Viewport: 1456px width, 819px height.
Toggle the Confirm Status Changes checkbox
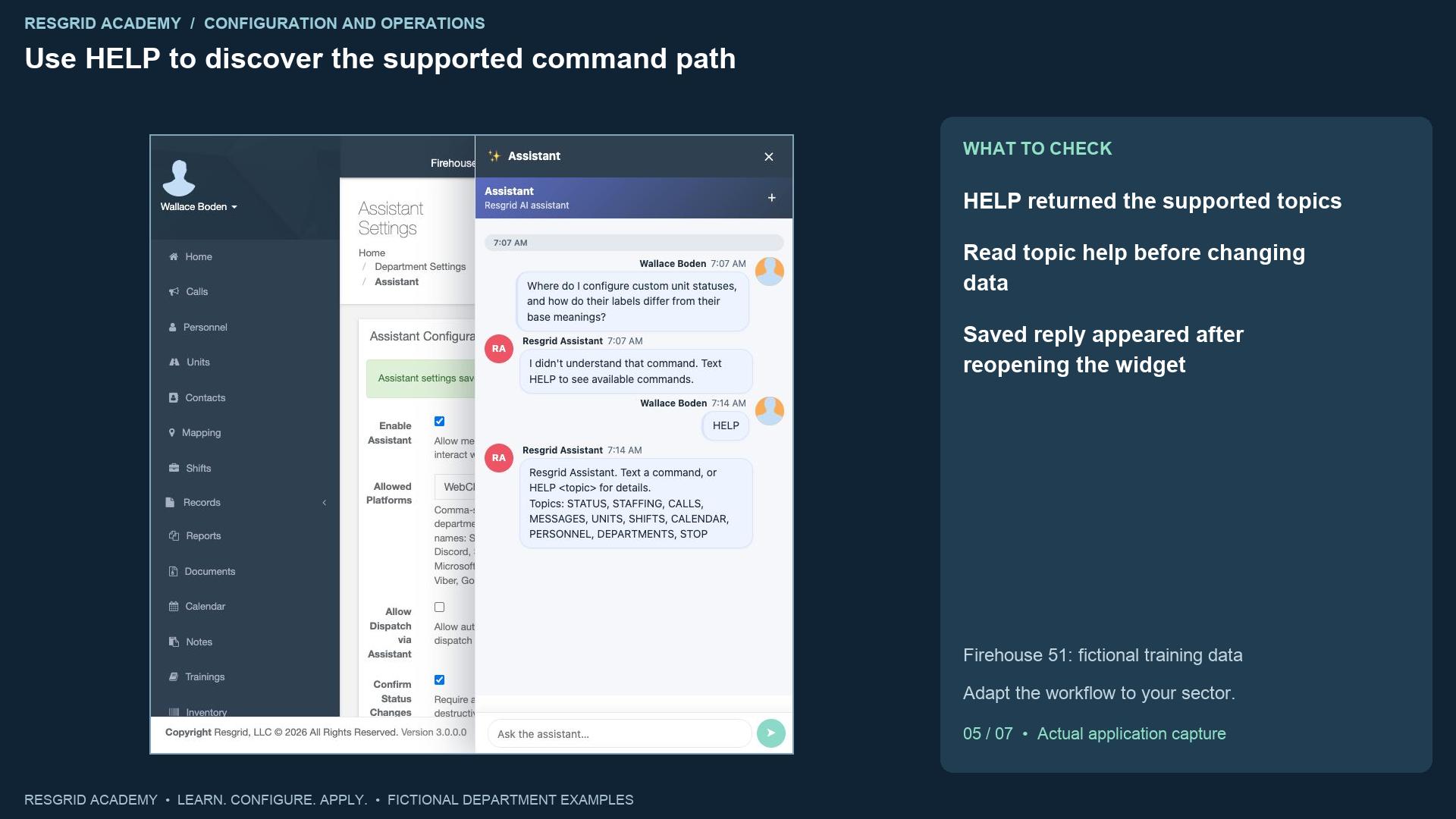439,680
